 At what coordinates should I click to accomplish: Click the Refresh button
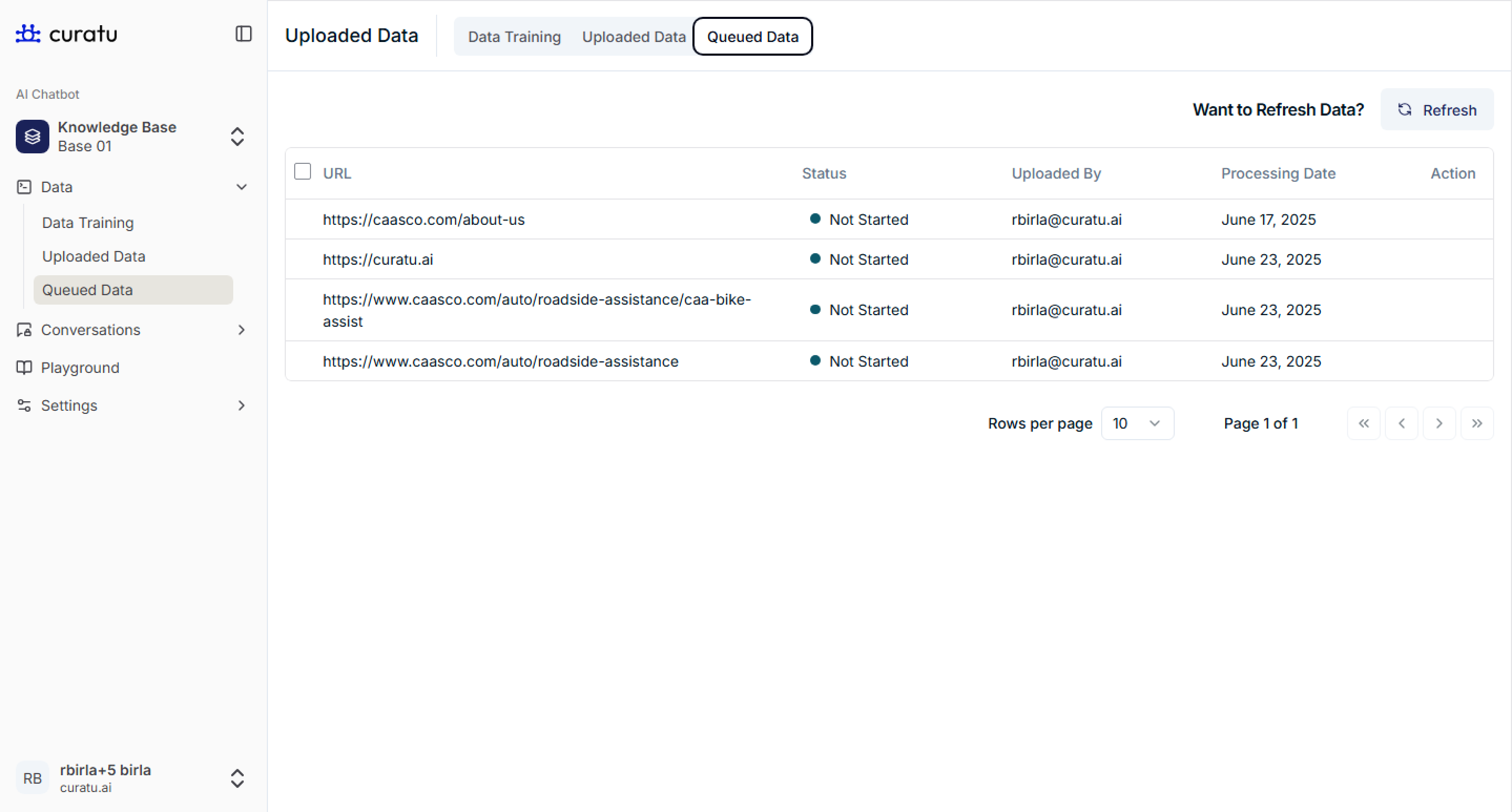pyautogui.click(x=1436, y=110)
